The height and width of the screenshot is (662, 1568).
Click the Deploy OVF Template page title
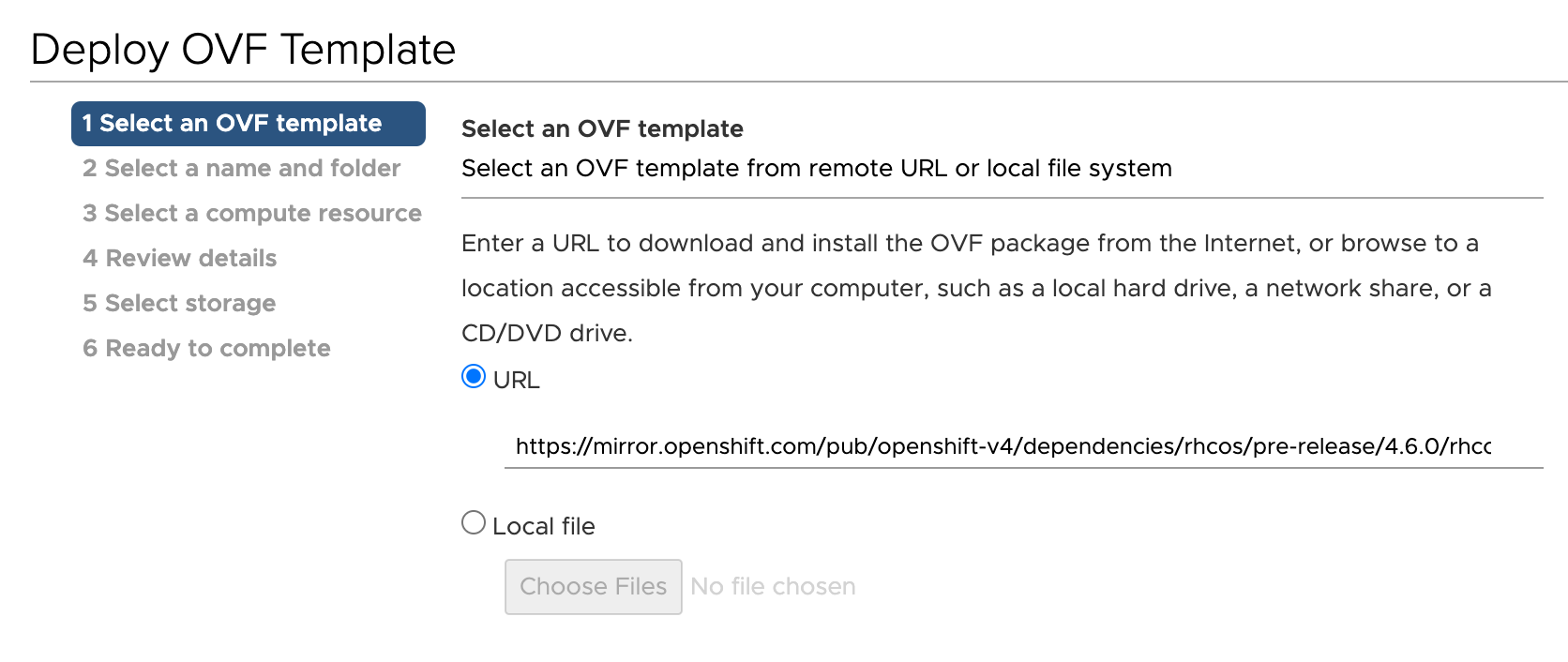point(243,50)
